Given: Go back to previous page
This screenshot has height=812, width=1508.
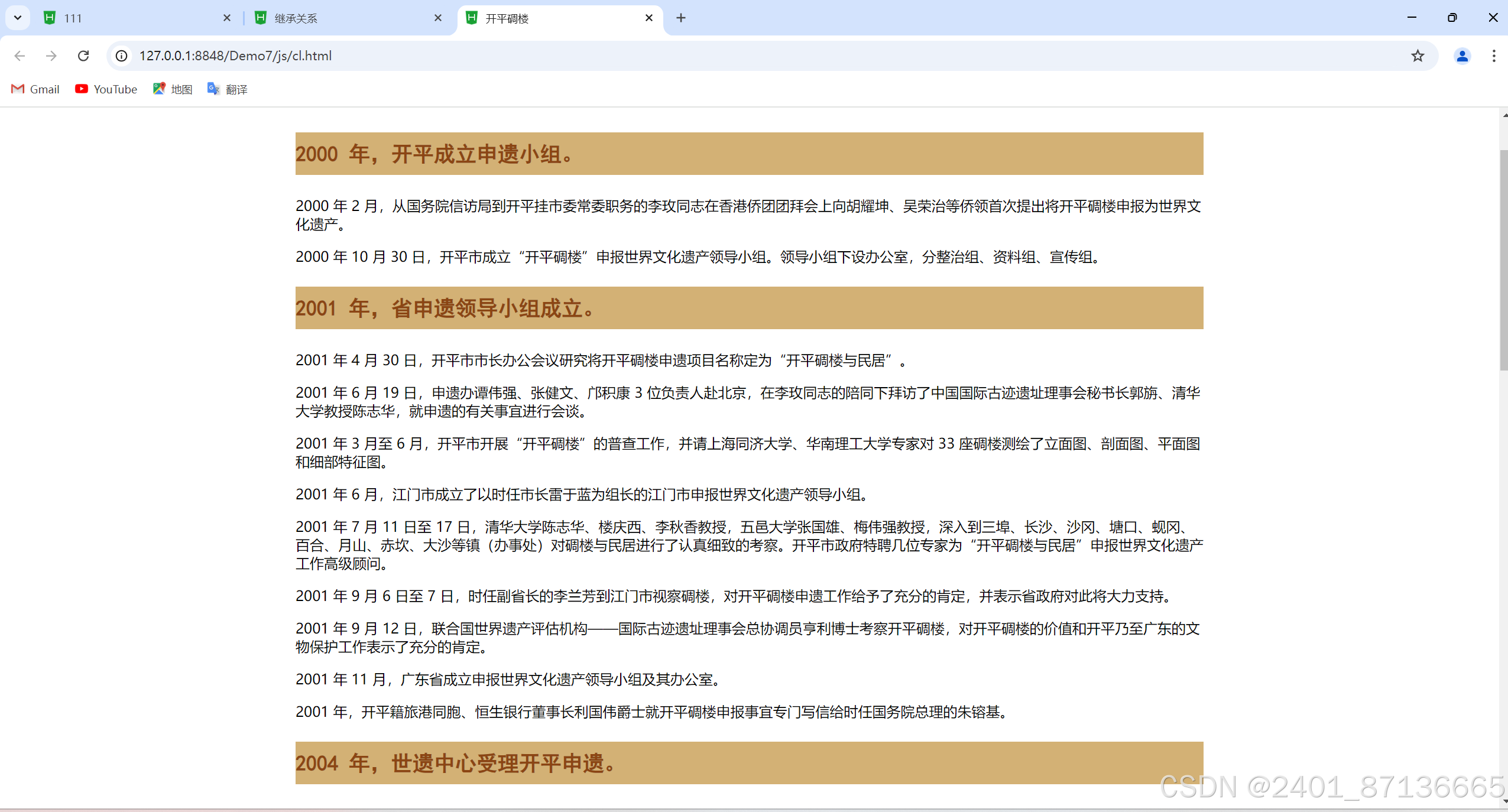Looking at the screenshot, I should [x=20, y=56].
